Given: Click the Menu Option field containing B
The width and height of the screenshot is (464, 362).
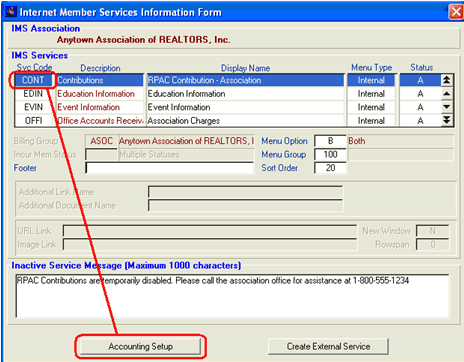Looking at the screenshot, I should [x=330, y=141].
